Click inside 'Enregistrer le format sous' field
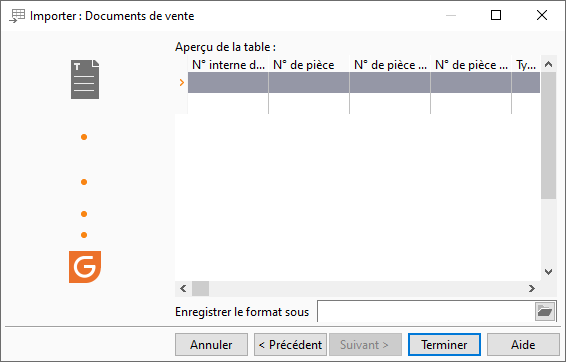Image resolution: width=566 pixels, height=362 pixels. tap(426, 311)
